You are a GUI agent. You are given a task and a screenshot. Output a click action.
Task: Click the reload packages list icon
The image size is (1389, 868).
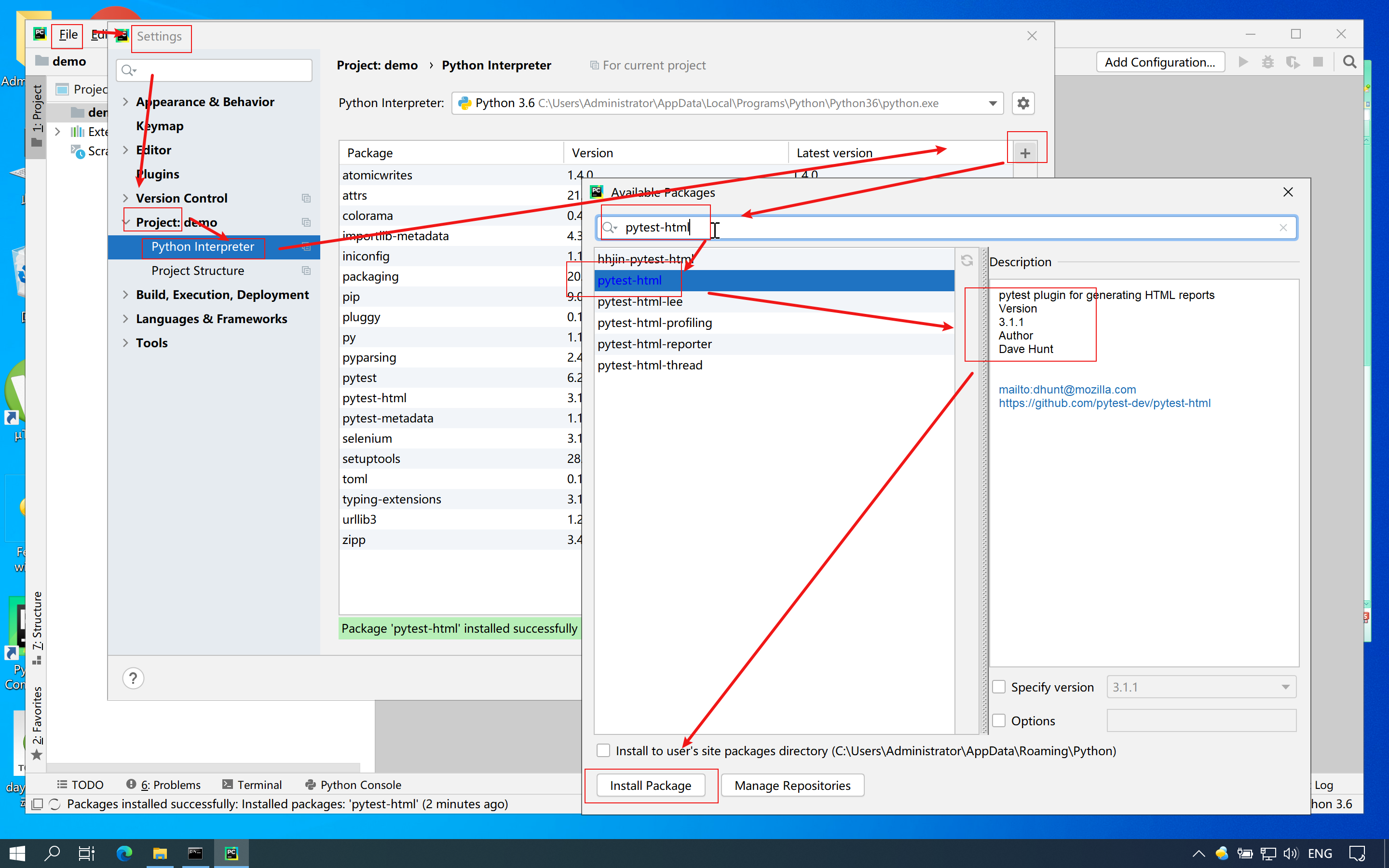(967, 261)
